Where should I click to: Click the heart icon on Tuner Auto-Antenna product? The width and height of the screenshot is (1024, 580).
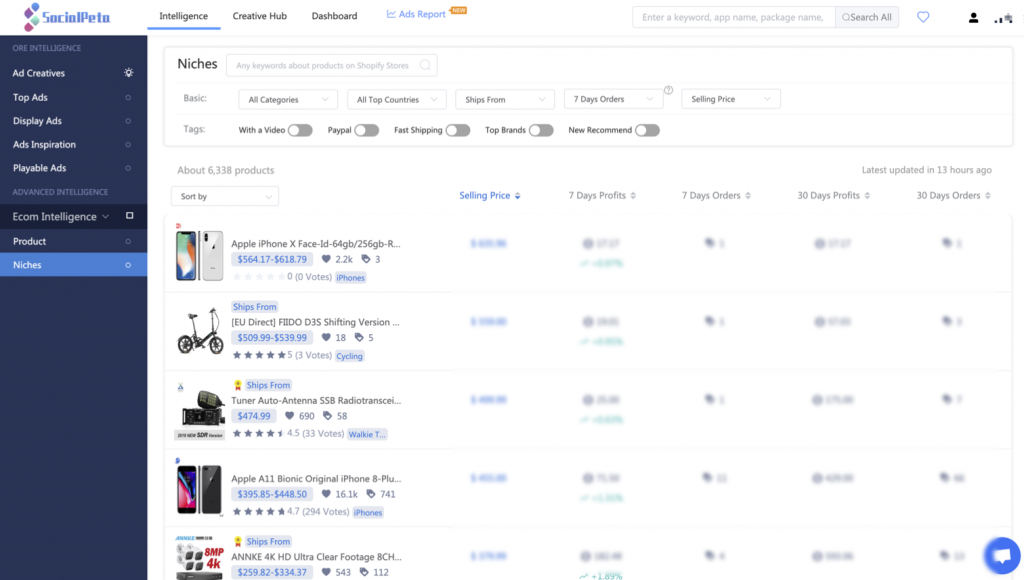coord(289,416)
